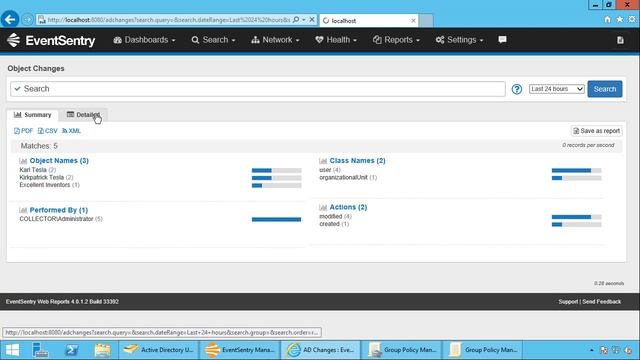Screen dimensions: 640x360
Task: Click the chat bubble icon in navbar
Action: 502,40
